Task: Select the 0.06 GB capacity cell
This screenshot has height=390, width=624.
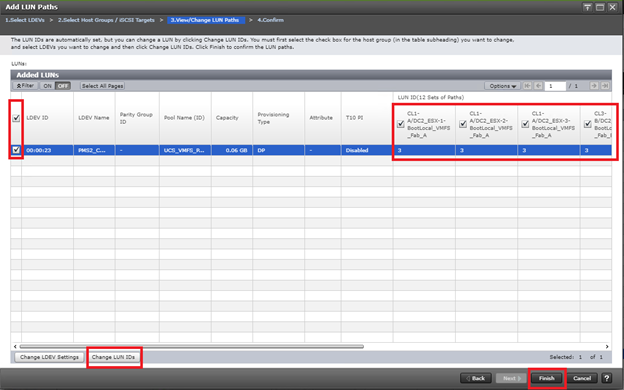Action: [x=232, y=150]
